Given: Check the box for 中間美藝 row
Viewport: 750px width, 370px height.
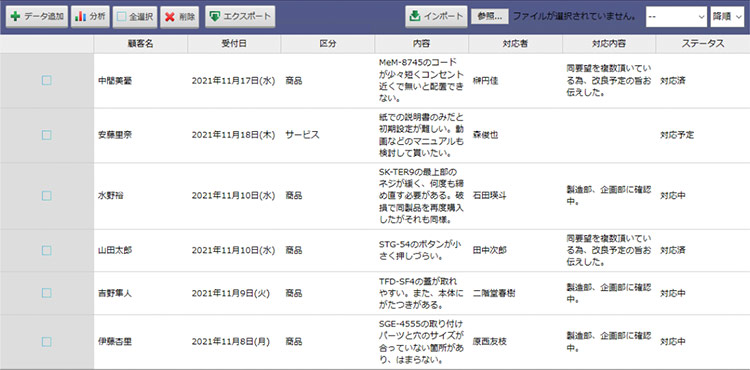Looking at the screenshot, I should pos(46,81).
